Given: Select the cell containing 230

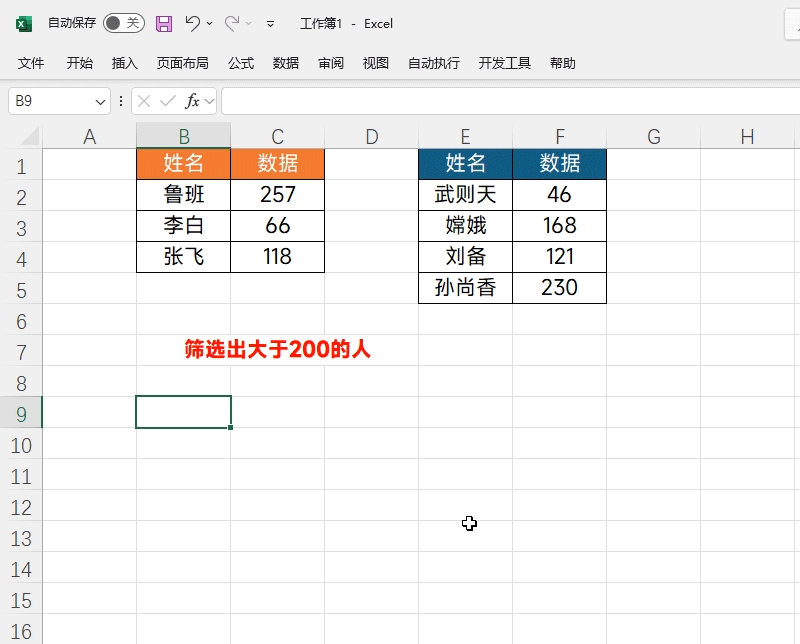Looking at the screenshot, I should point(560,287).
